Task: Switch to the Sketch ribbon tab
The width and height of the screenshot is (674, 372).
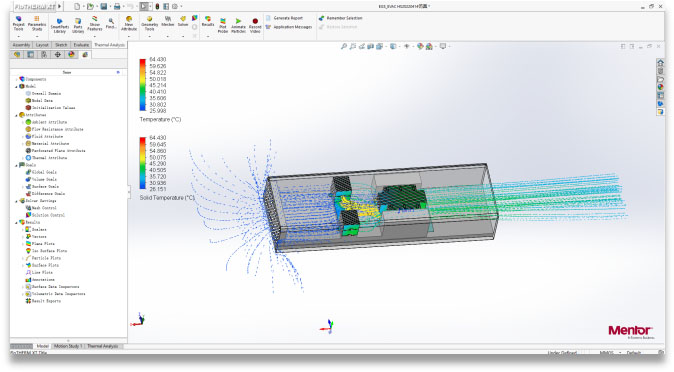Action: (61, 45)
